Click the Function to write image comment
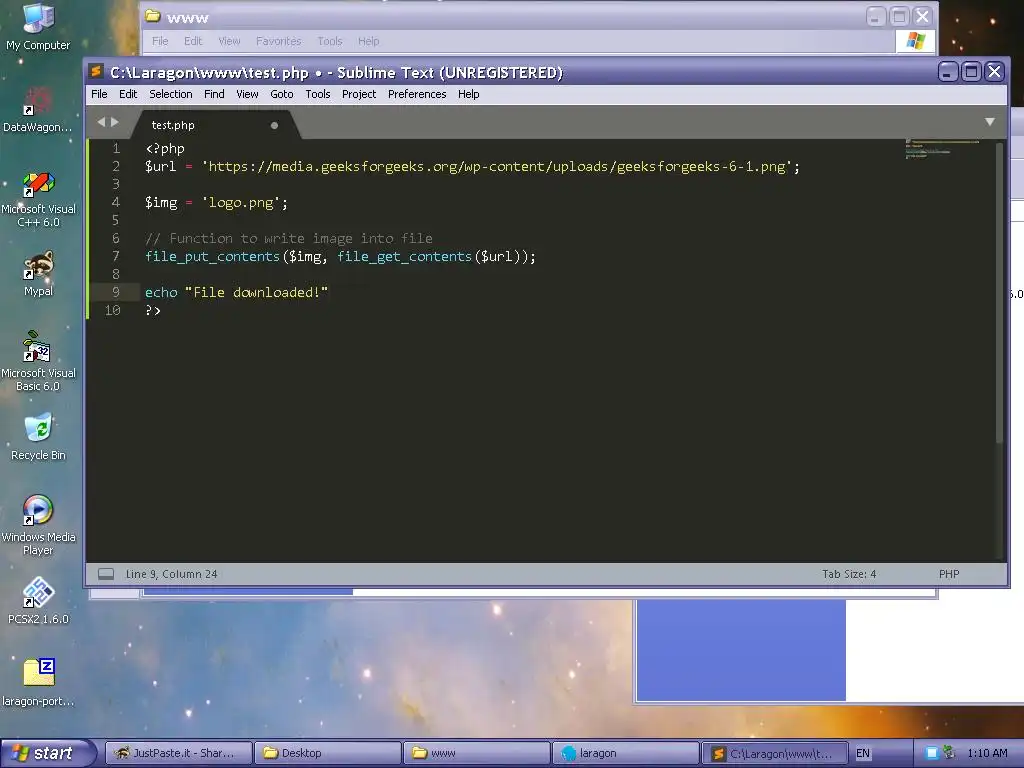This screenshot has width=1024, height=768. click(289, 238)
